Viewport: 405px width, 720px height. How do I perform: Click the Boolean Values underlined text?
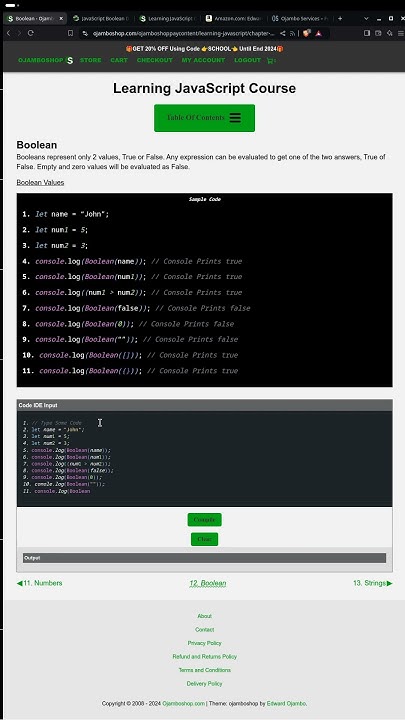tap(40, 183)
